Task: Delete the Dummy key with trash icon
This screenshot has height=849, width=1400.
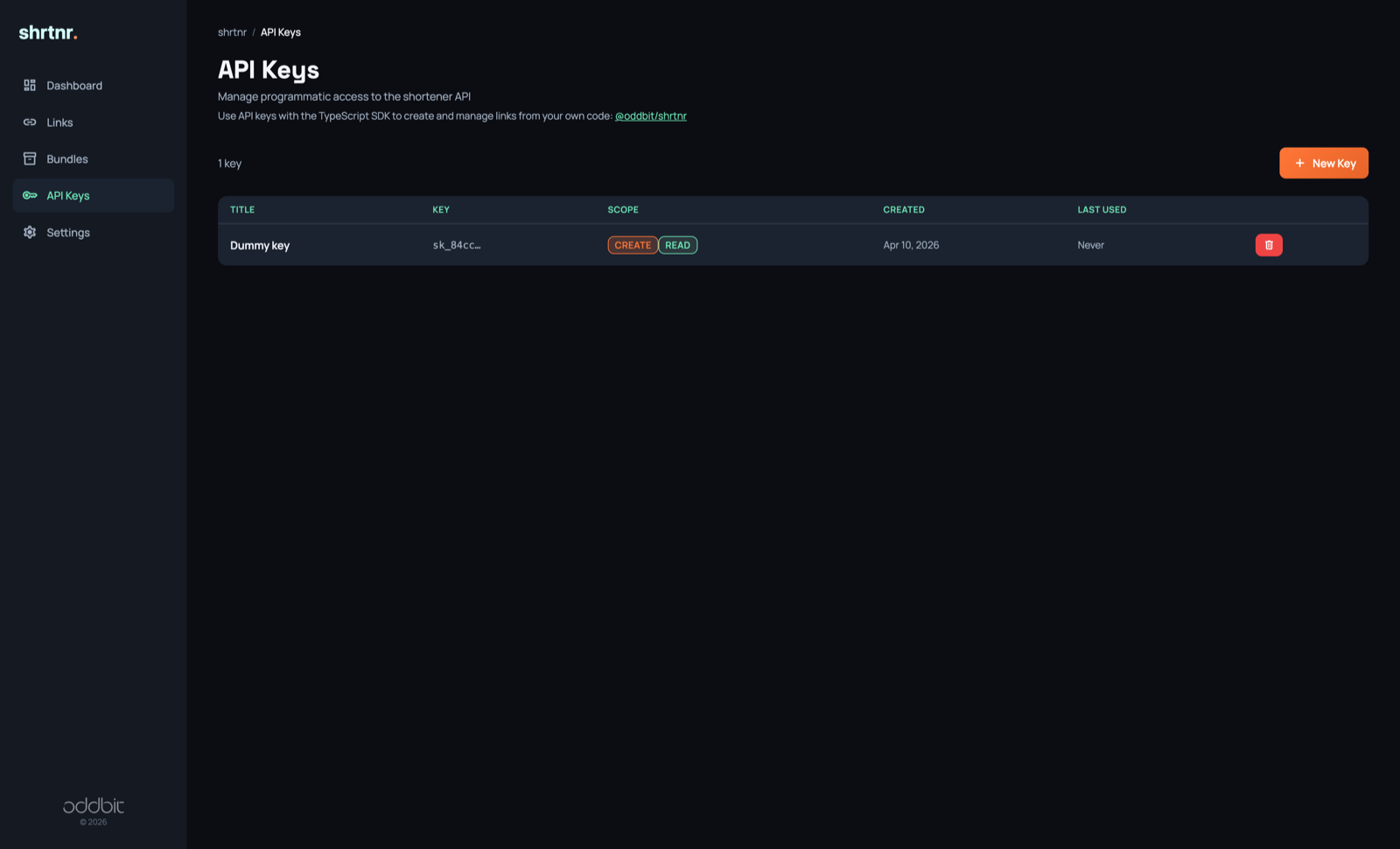Action: pos(1269,245)
